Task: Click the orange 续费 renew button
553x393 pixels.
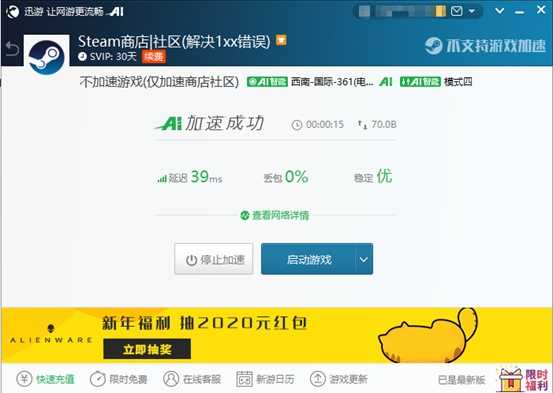Action: click(x=153, y=56)
